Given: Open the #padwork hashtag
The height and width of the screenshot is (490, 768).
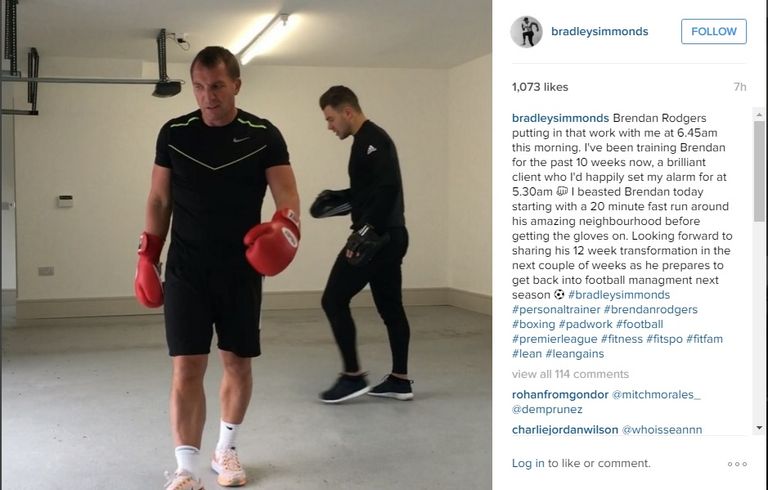Looking at the screenshot, I should [x=585, y=324].
